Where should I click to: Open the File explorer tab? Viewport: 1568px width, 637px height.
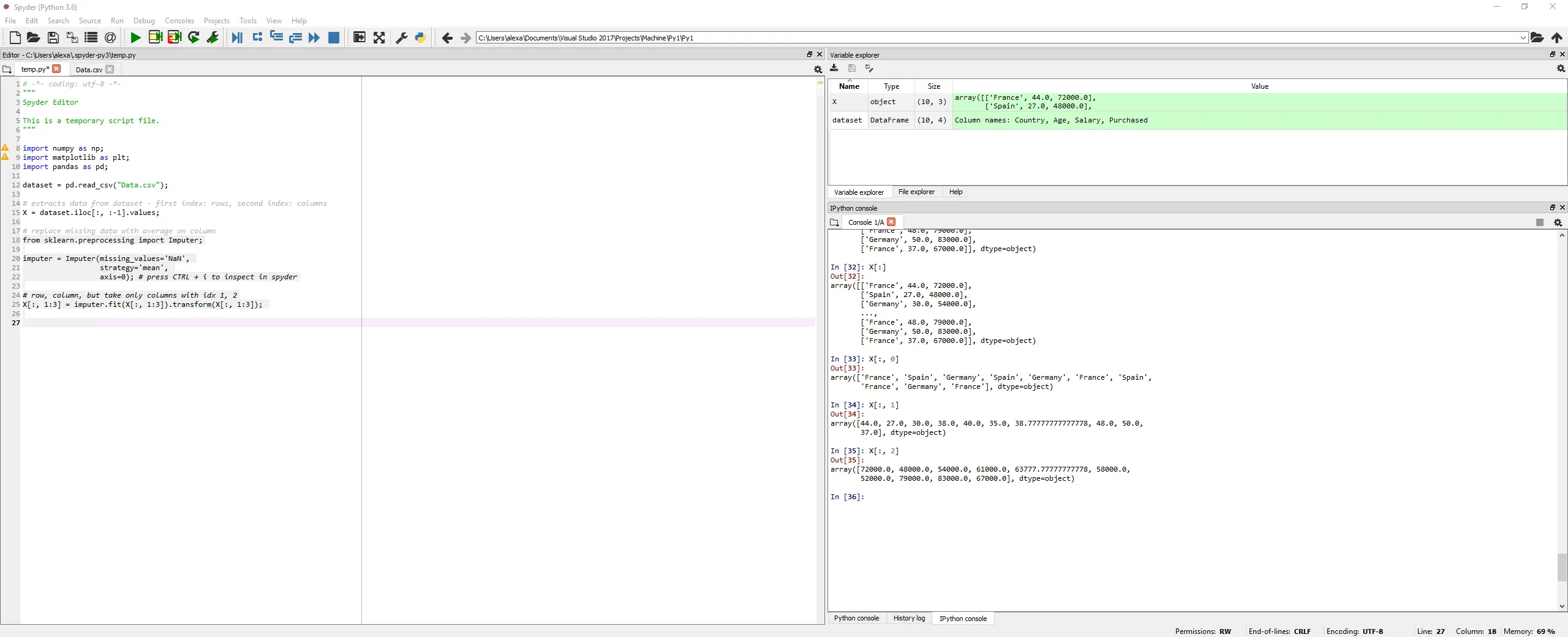916,192
